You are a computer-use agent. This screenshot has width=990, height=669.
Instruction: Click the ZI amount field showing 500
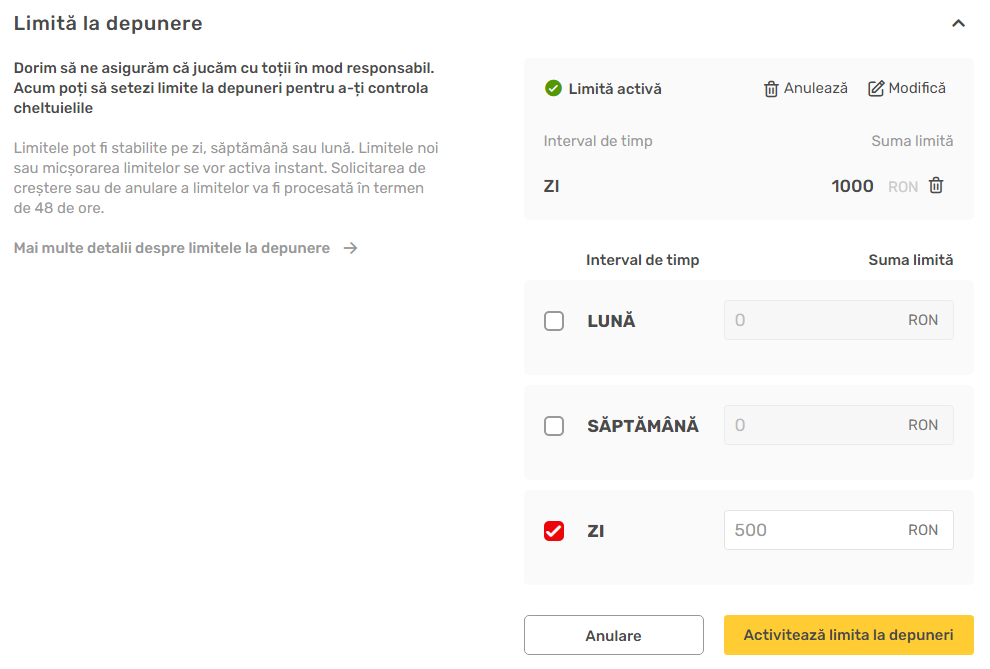[838, 530]
